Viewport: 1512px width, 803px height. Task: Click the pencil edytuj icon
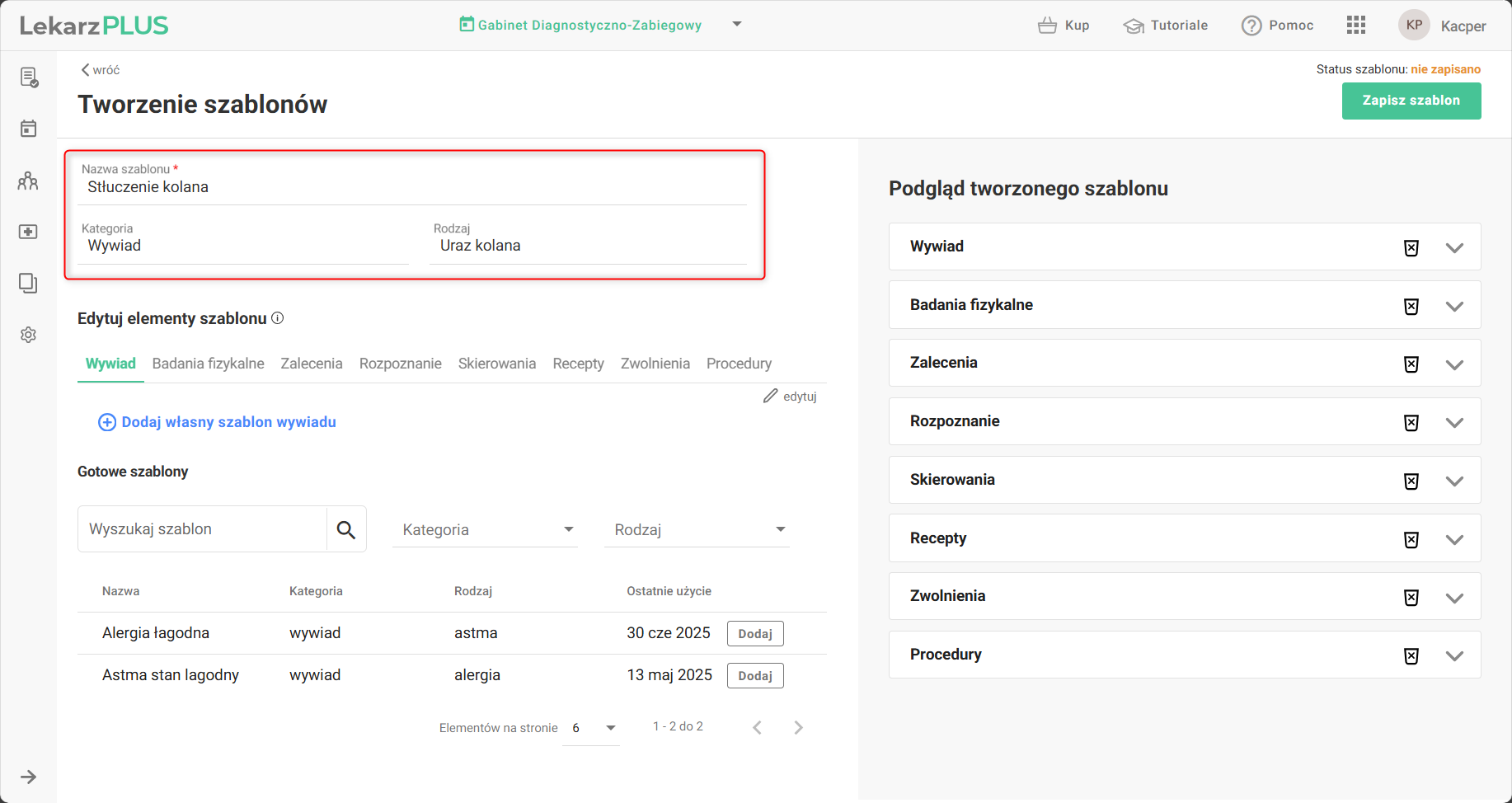[x=771, y=397]
